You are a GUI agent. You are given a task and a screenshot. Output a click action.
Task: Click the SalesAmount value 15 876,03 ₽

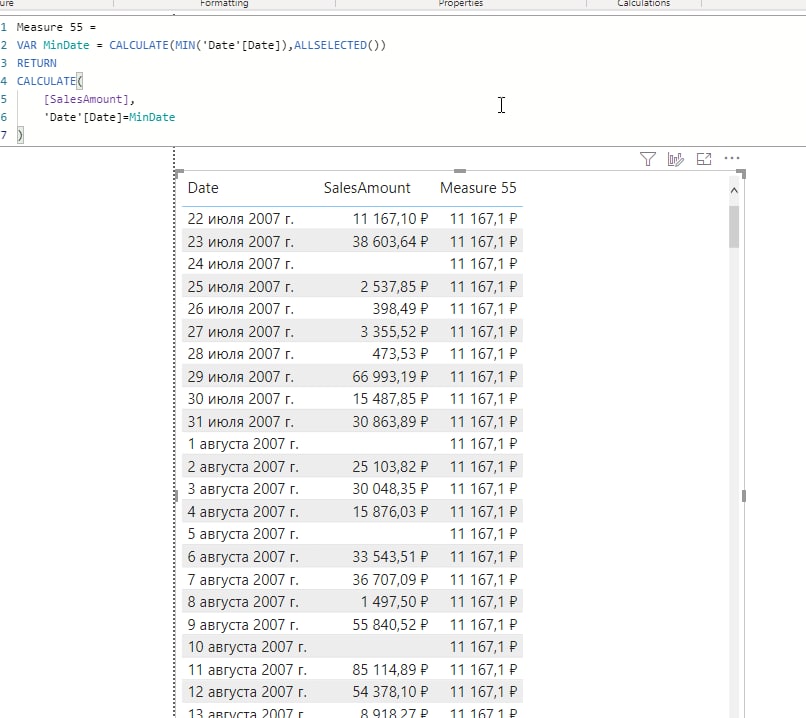pos(390,511)
